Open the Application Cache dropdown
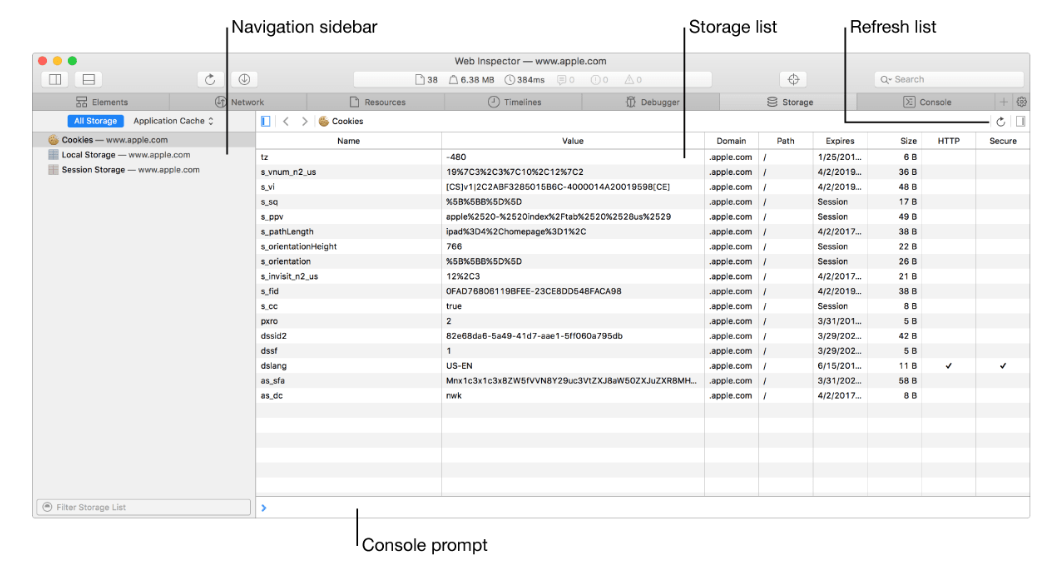Image resolution: width=1062 pixels, height=567 pixels. click(173, 121)
